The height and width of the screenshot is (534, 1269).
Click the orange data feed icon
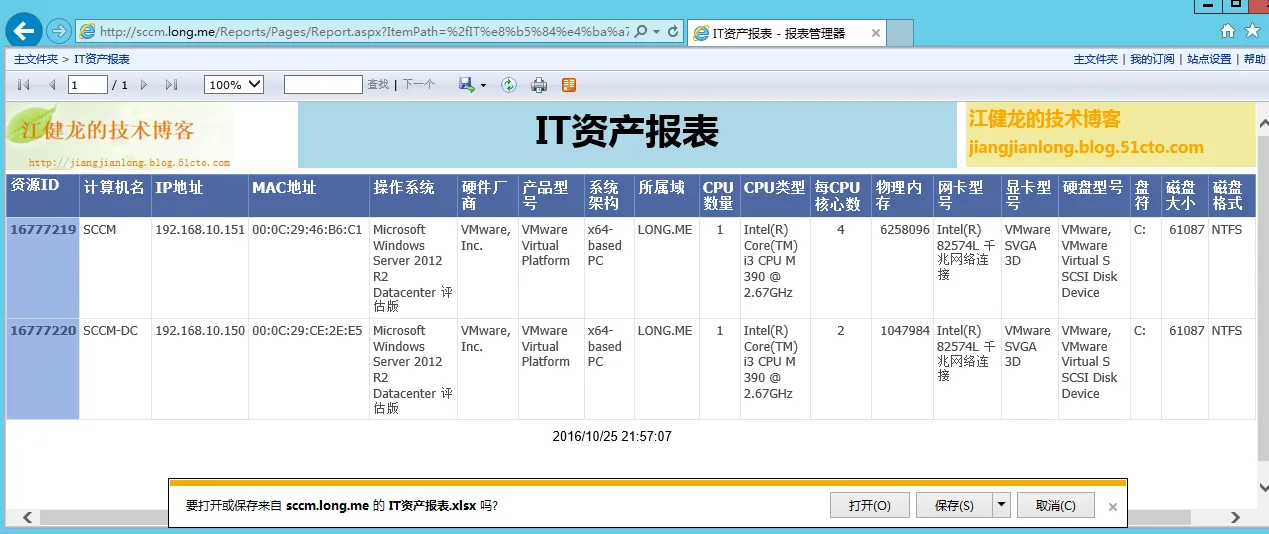569,85
